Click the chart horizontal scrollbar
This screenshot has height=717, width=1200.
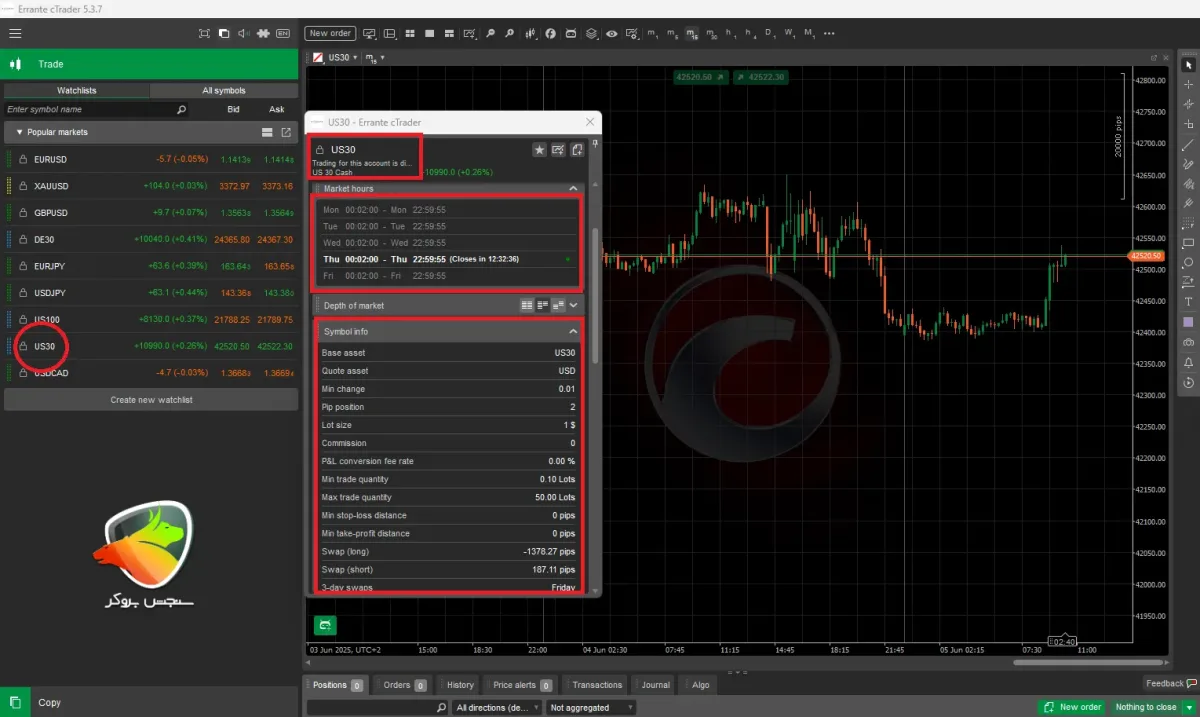[1086, 662]
